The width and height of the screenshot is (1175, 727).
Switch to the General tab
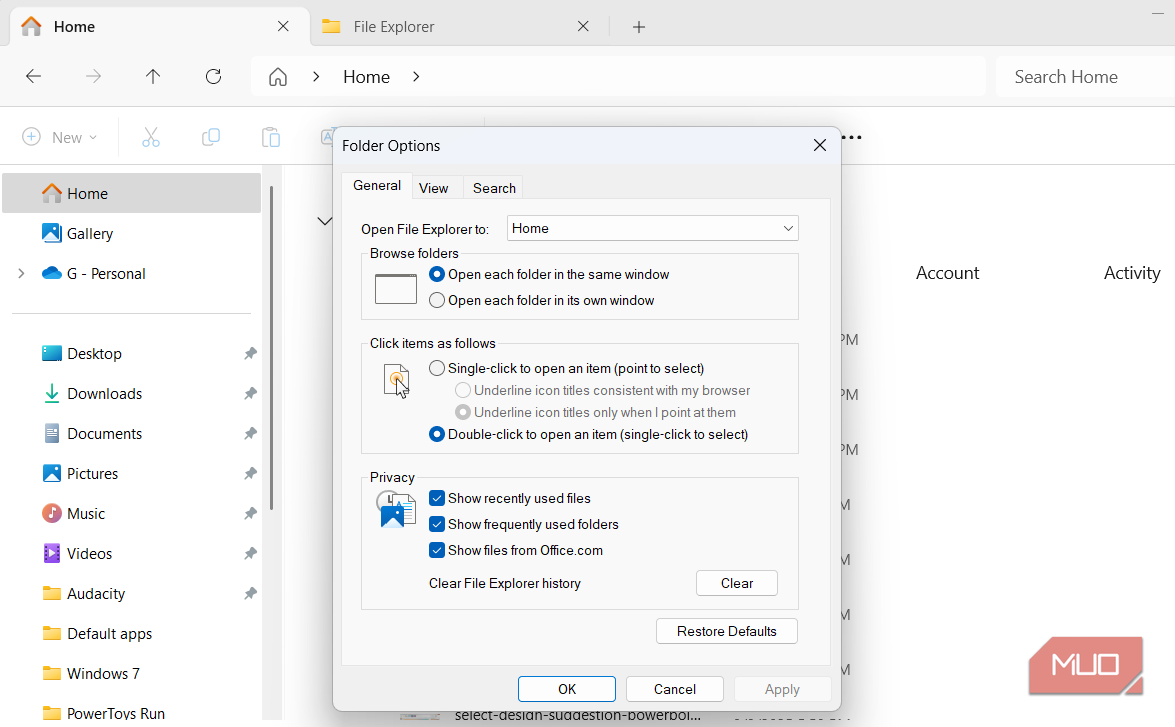point(377,185)
